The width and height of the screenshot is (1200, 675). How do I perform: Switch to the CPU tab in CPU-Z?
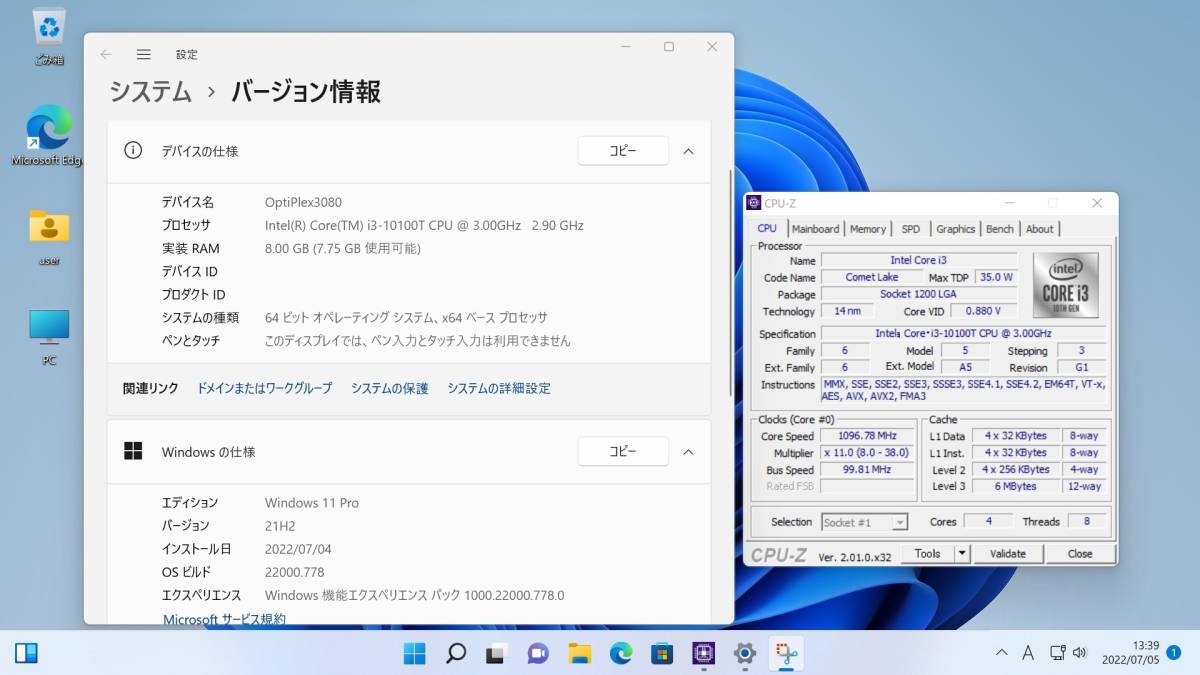tap(767, 228)
